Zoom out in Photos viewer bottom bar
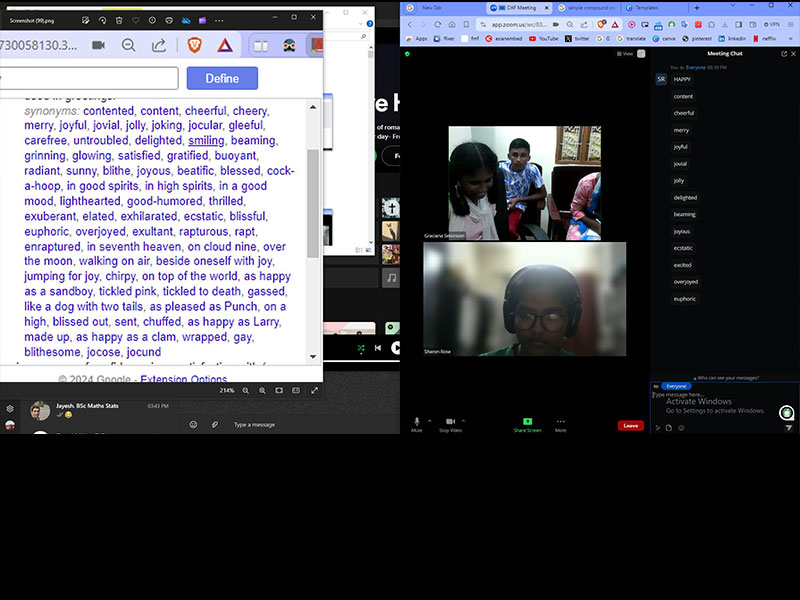The image size is (800, 600). tap(245, 390)
